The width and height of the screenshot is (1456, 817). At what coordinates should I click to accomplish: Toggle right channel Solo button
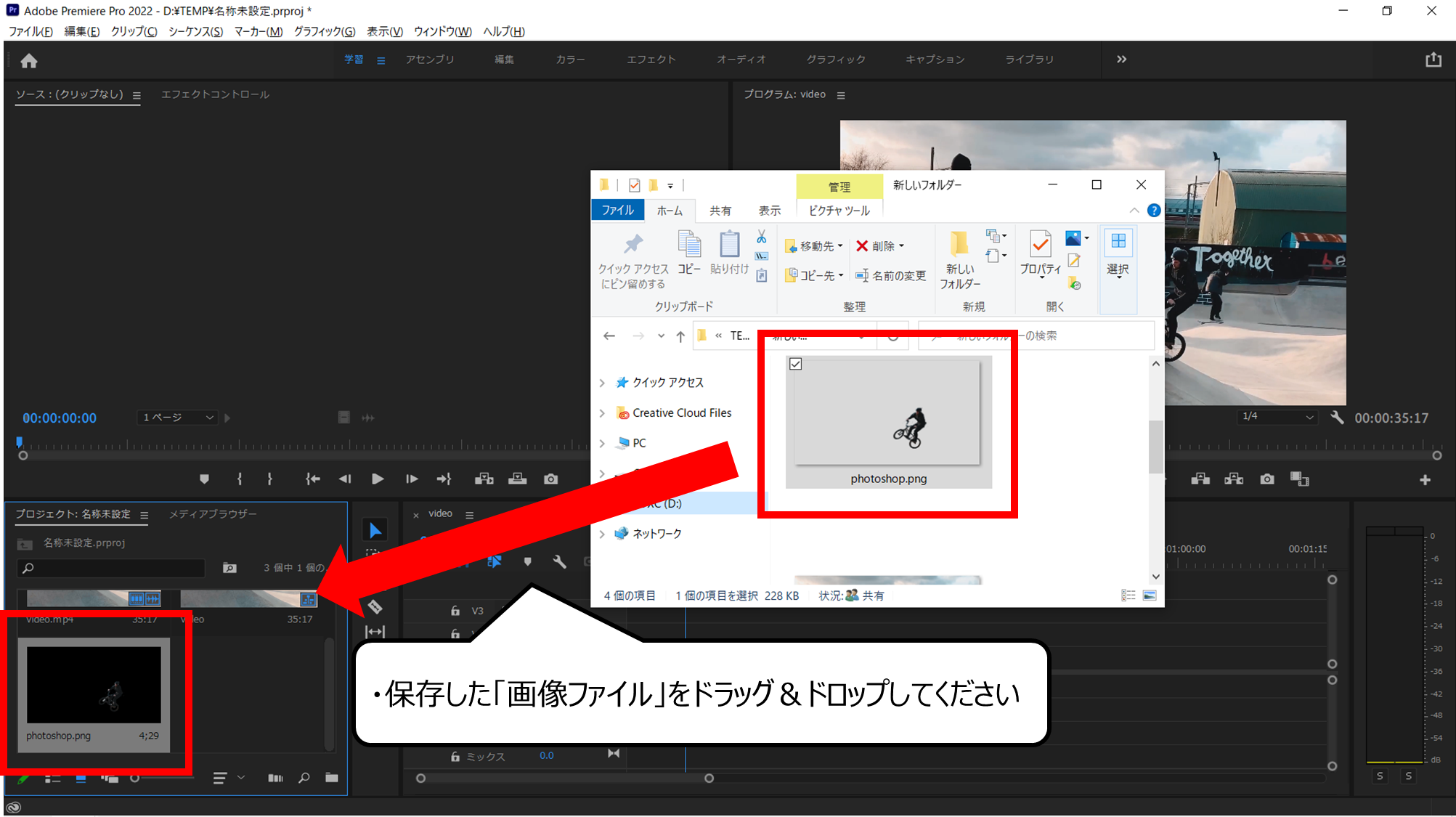[x=1409, y=776]
